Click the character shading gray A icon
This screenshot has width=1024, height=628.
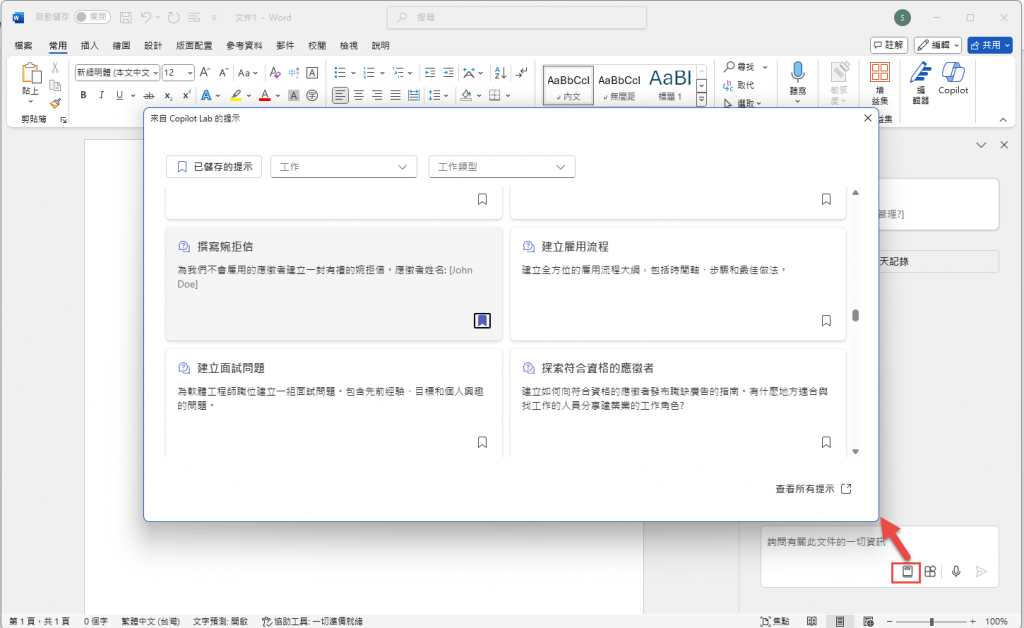294,95
